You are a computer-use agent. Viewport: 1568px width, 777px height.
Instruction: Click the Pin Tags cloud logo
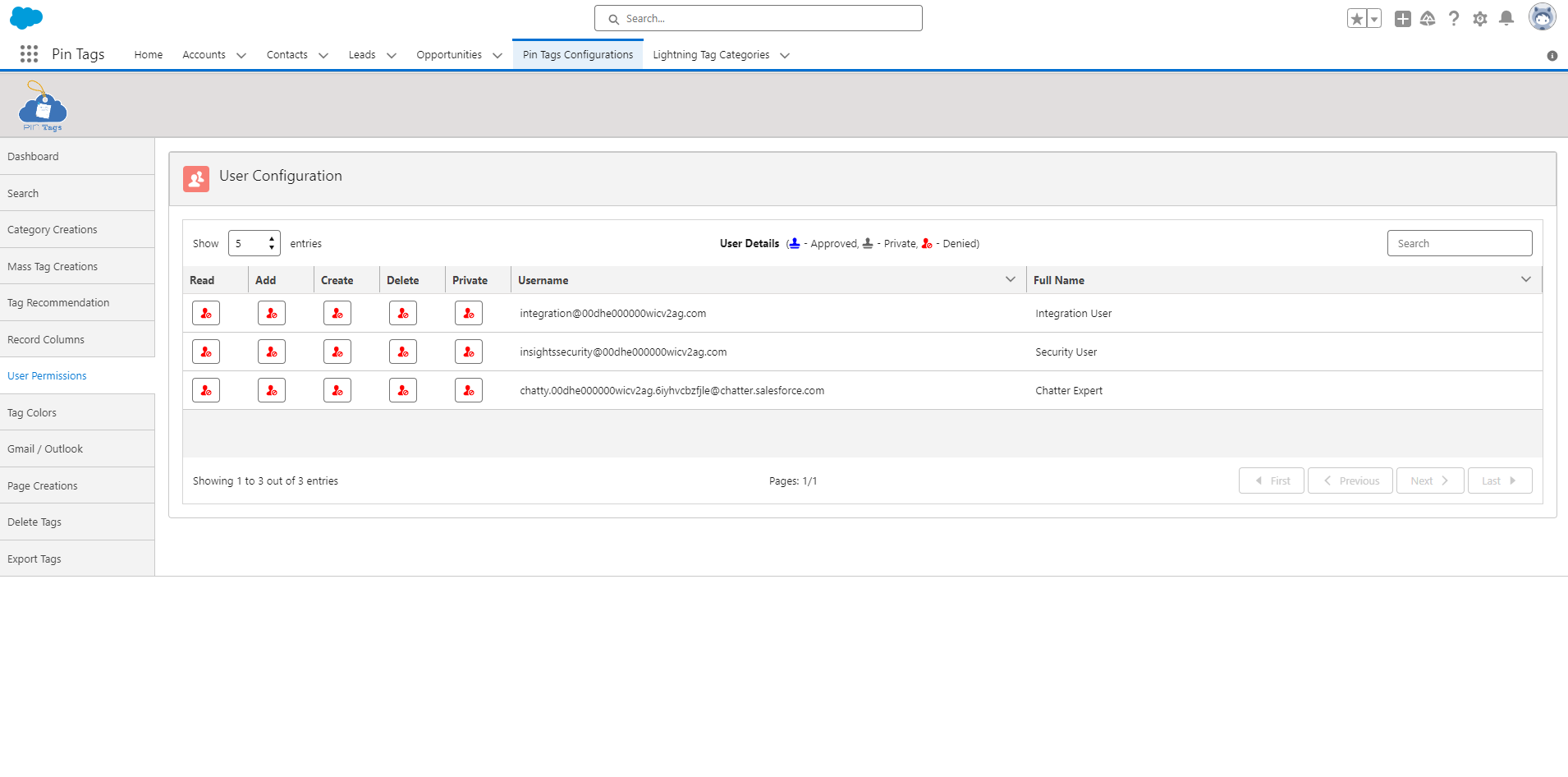tap(43, 106)
